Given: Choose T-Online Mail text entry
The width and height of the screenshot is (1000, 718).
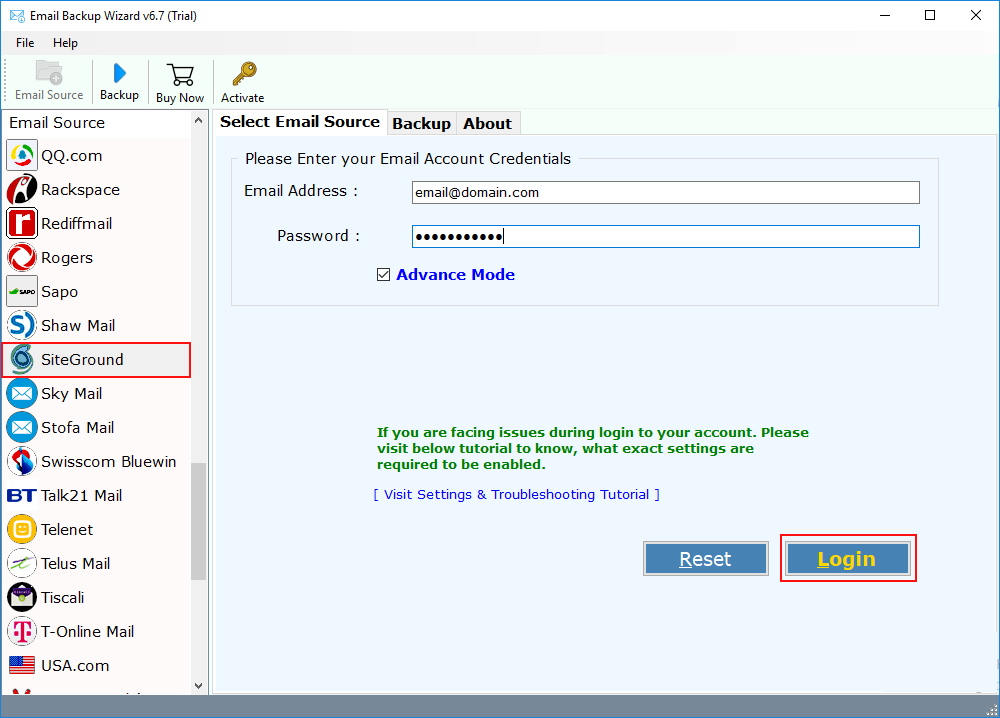Looking at the screenshot, I should (87, 632).
